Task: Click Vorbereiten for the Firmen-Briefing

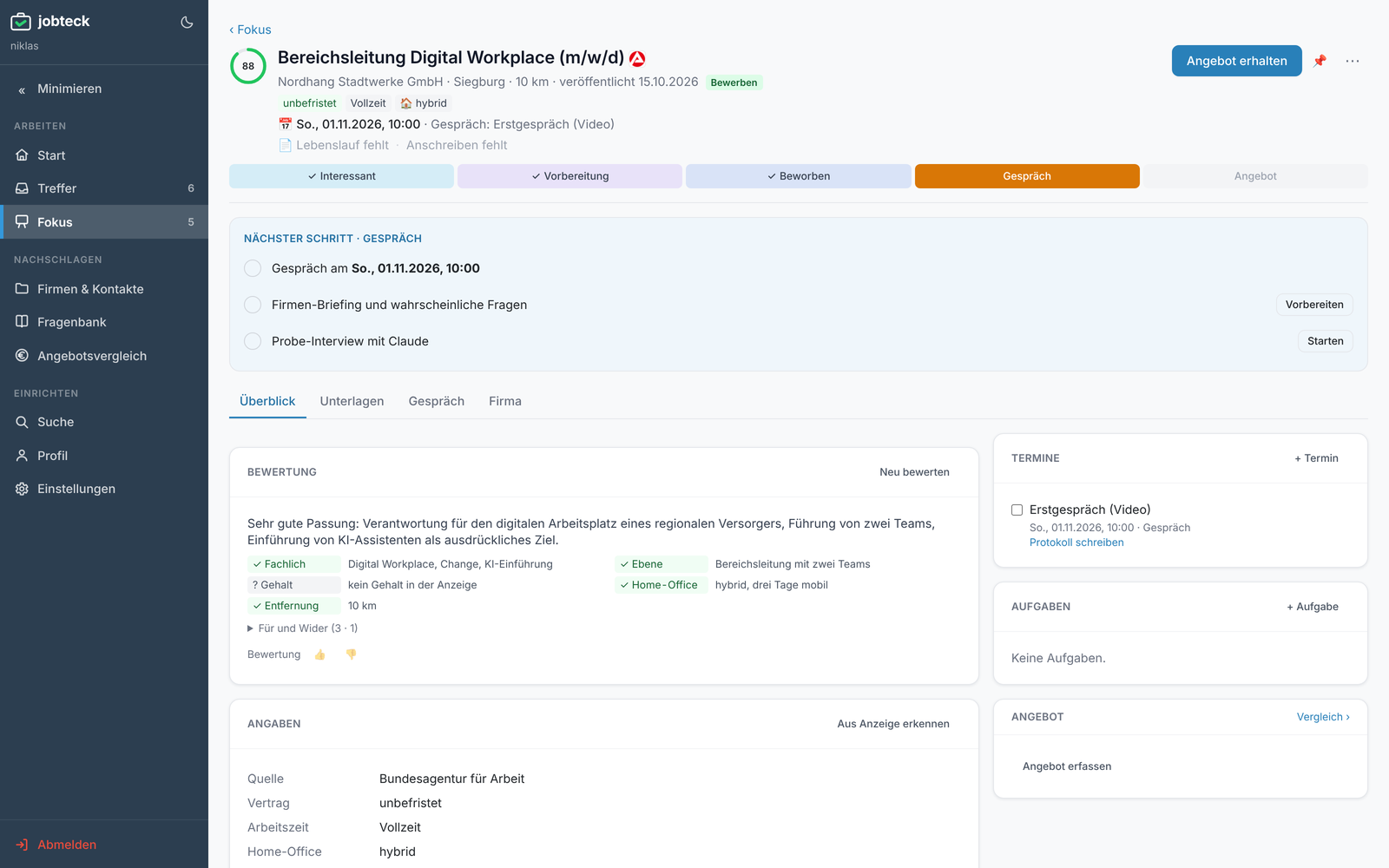Action: (x=1314, y=305)
